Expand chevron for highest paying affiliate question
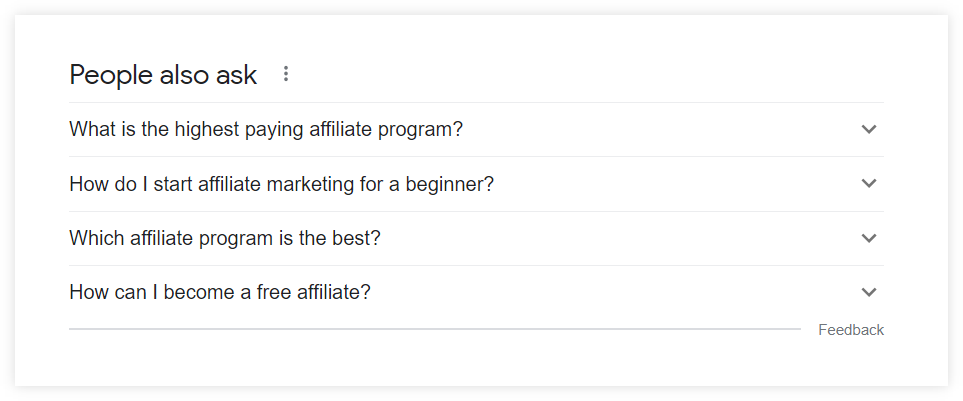The height and width of the screenshot is (401, 963). tap(869, 129)
